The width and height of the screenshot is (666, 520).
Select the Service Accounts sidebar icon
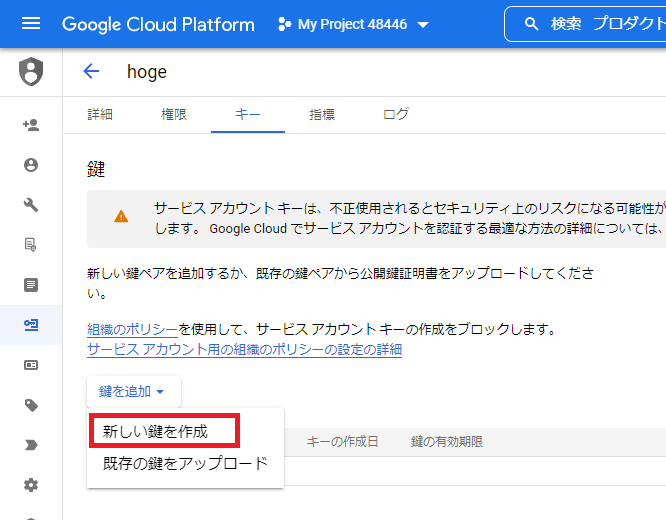(x=31, y=325)
